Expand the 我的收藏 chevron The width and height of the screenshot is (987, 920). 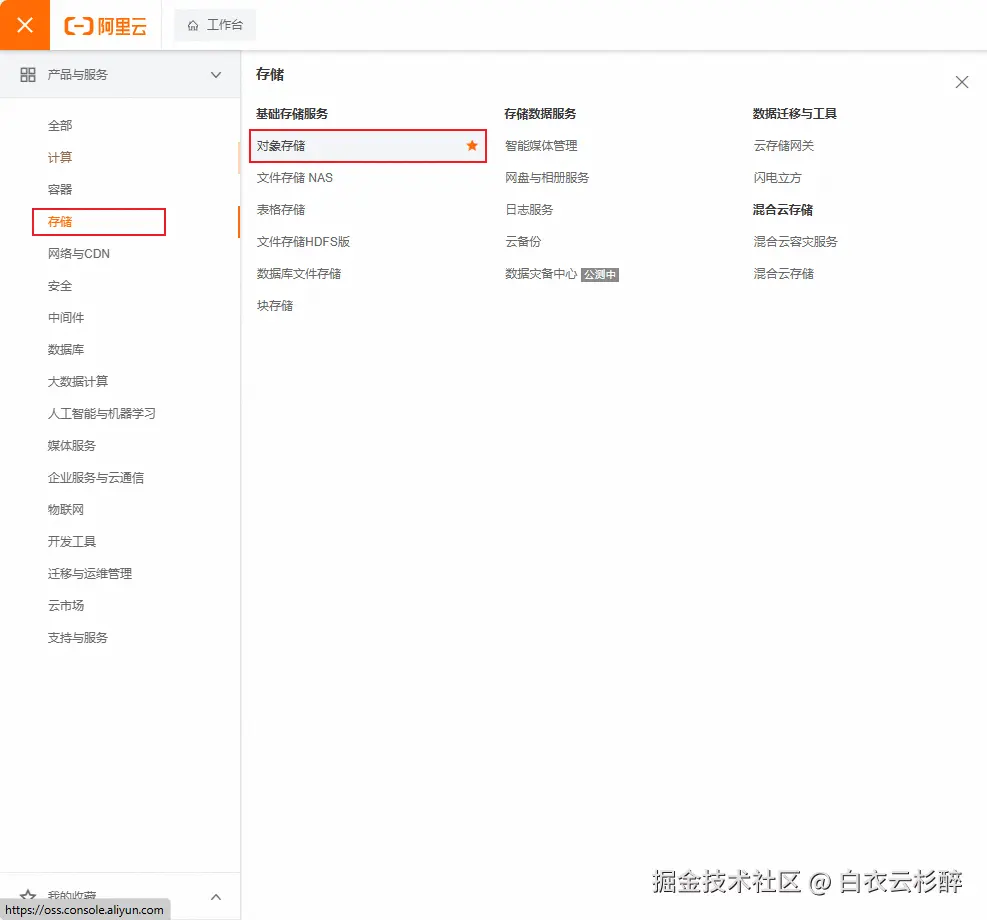[216, 897]
